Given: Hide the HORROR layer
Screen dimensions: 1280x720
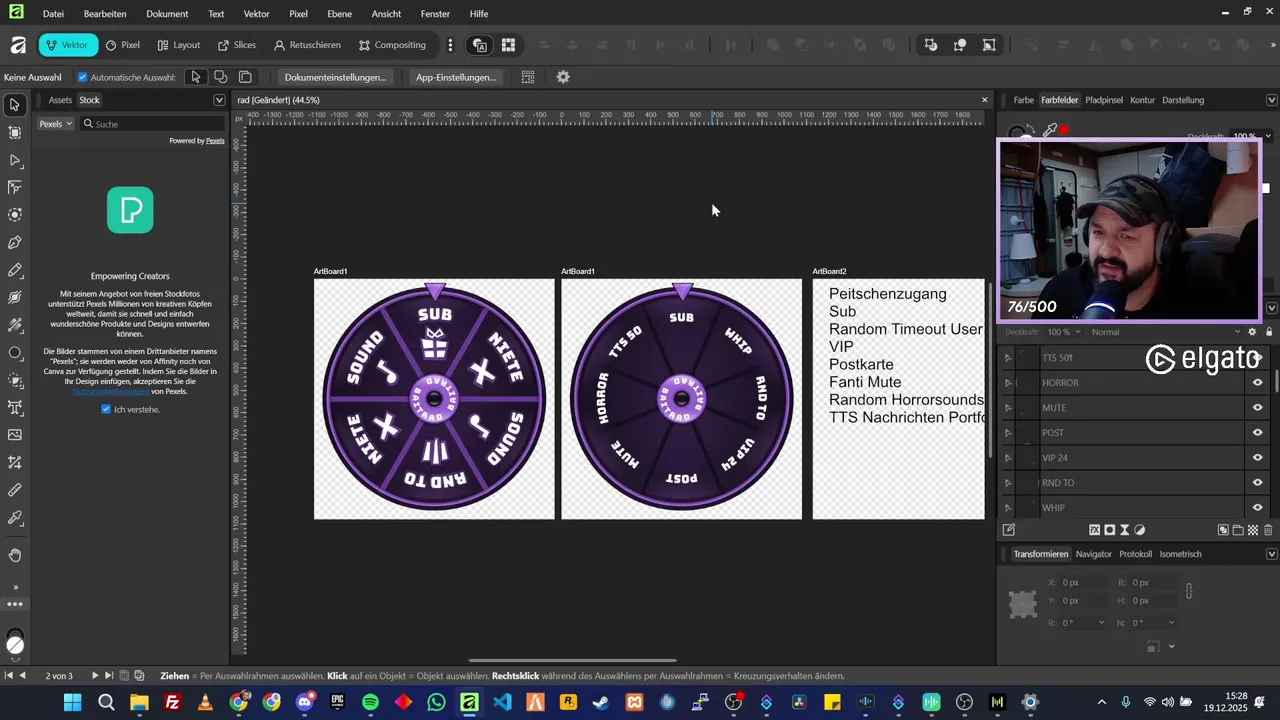Looking at the screenshot, I should 1258,383.
